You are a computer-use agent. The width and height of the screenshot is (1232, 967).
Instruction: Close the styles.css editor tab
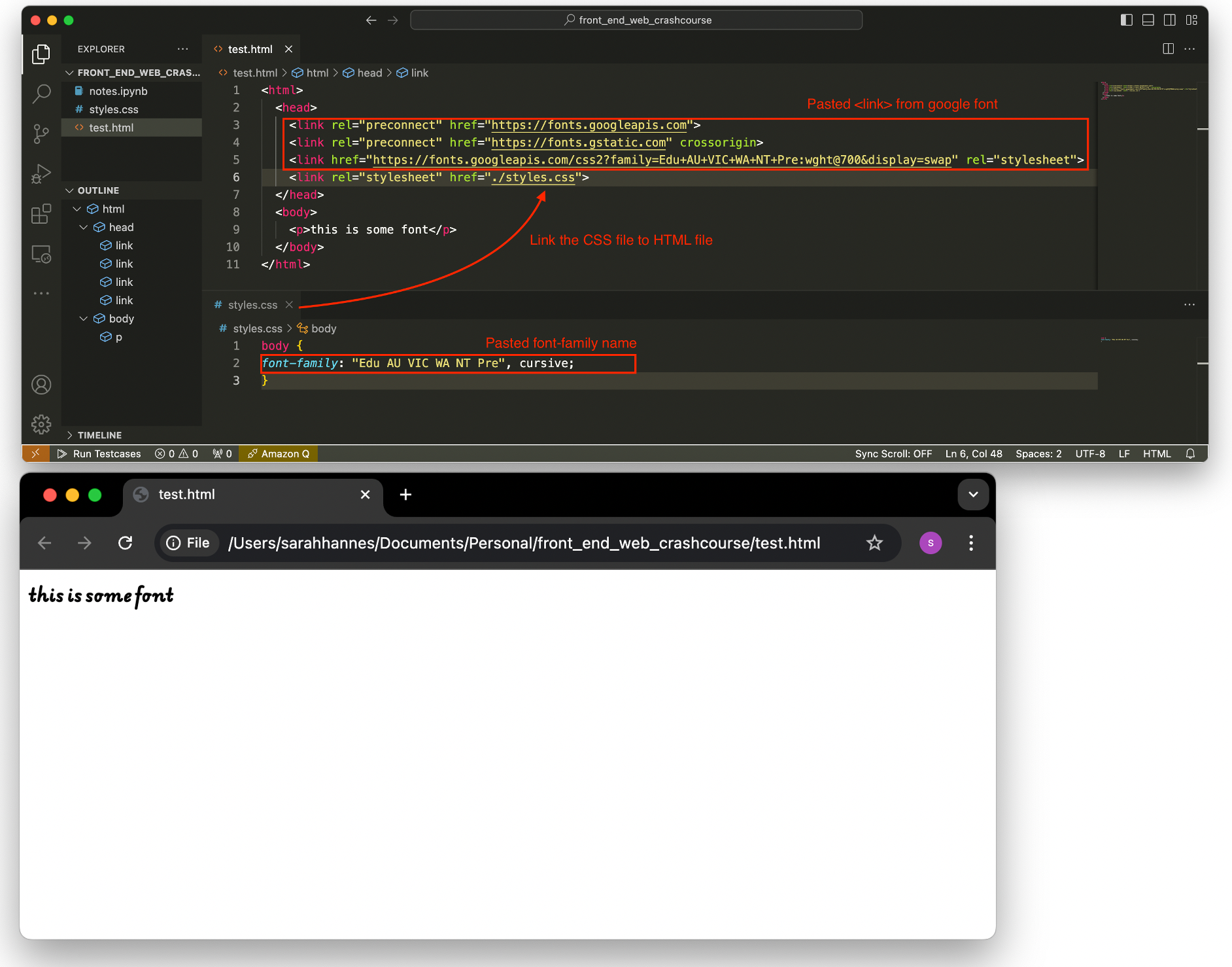[x=289, y=305]
